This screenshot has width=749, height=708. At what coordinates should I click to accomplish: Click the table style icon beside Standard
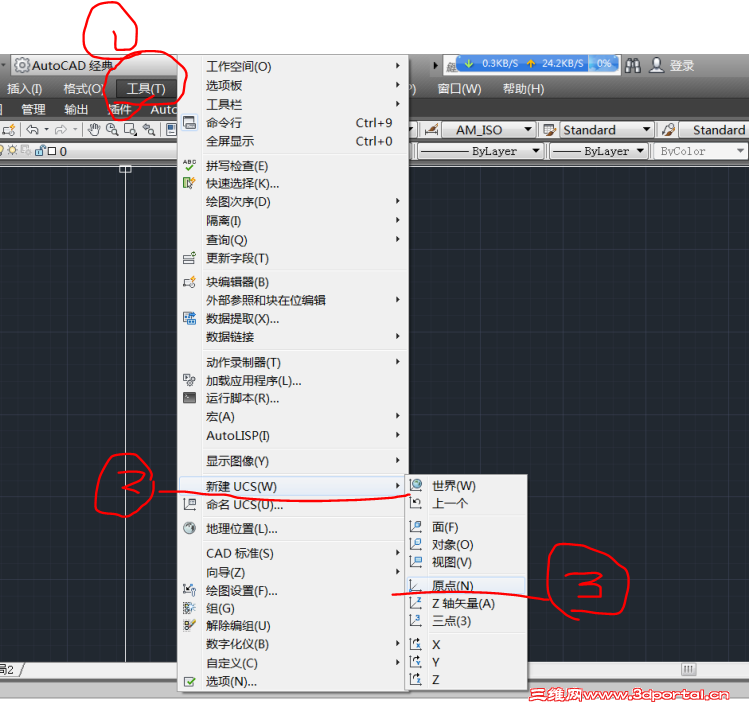[x=550, y=130]
